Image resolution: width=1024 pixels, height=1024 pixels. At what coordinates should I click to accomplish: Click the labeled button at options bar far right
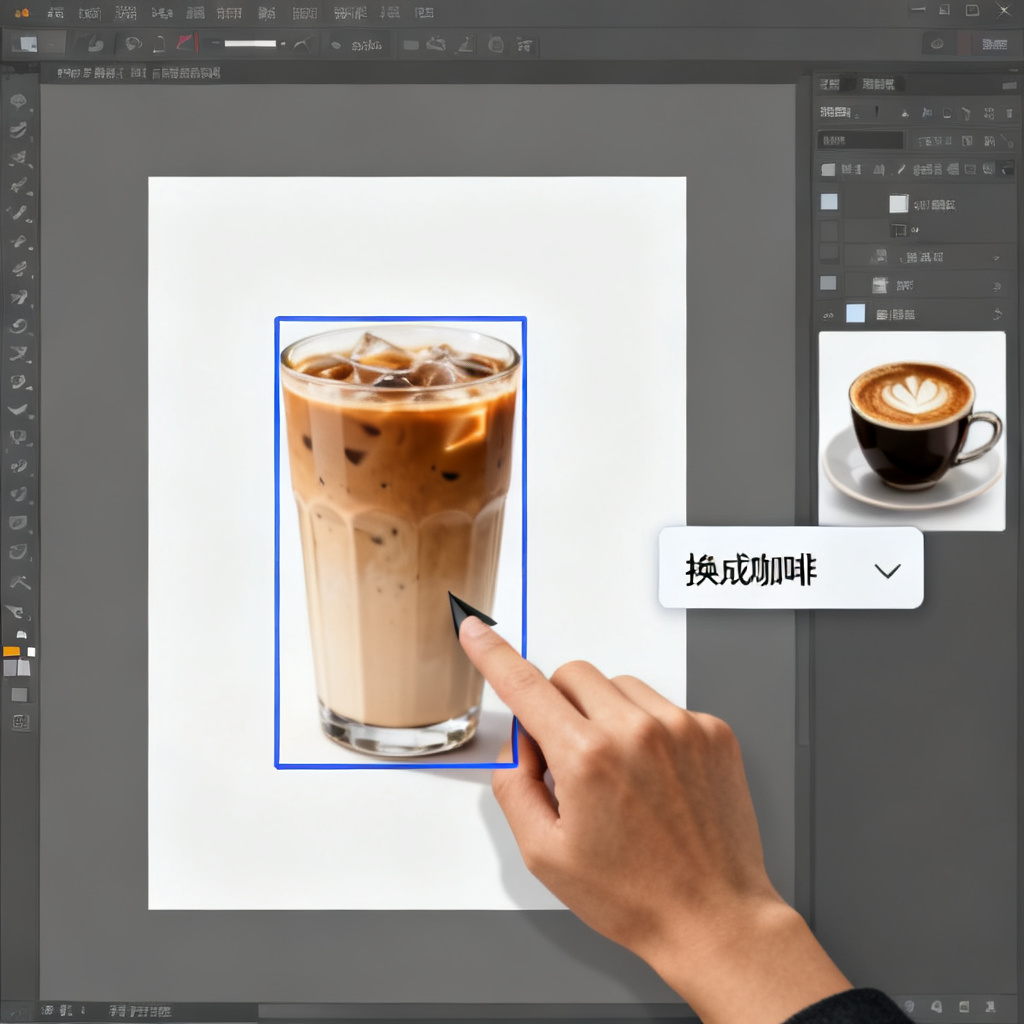coord(994,44)
